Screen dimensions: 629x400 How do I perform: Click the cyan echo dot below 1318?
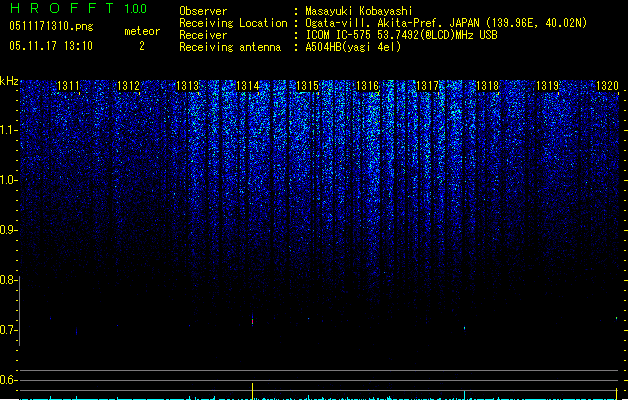(x=465, y=328)
